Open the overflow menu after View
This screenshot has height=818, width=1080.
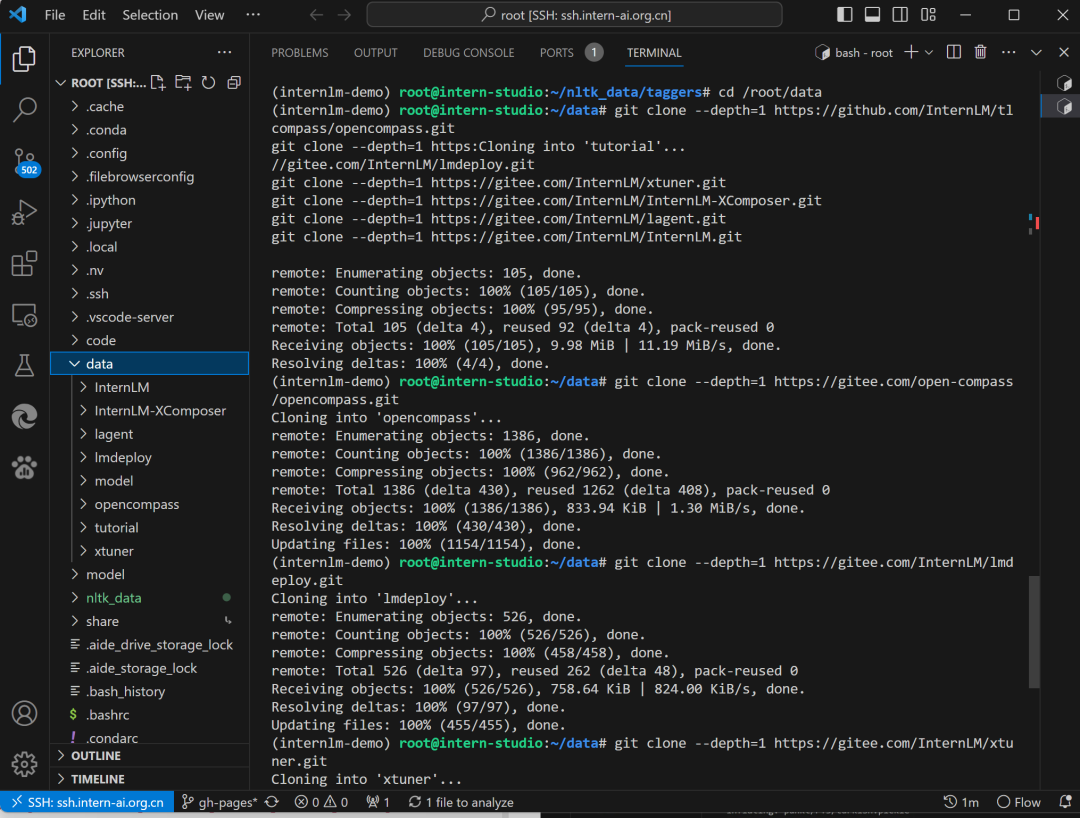253,14
